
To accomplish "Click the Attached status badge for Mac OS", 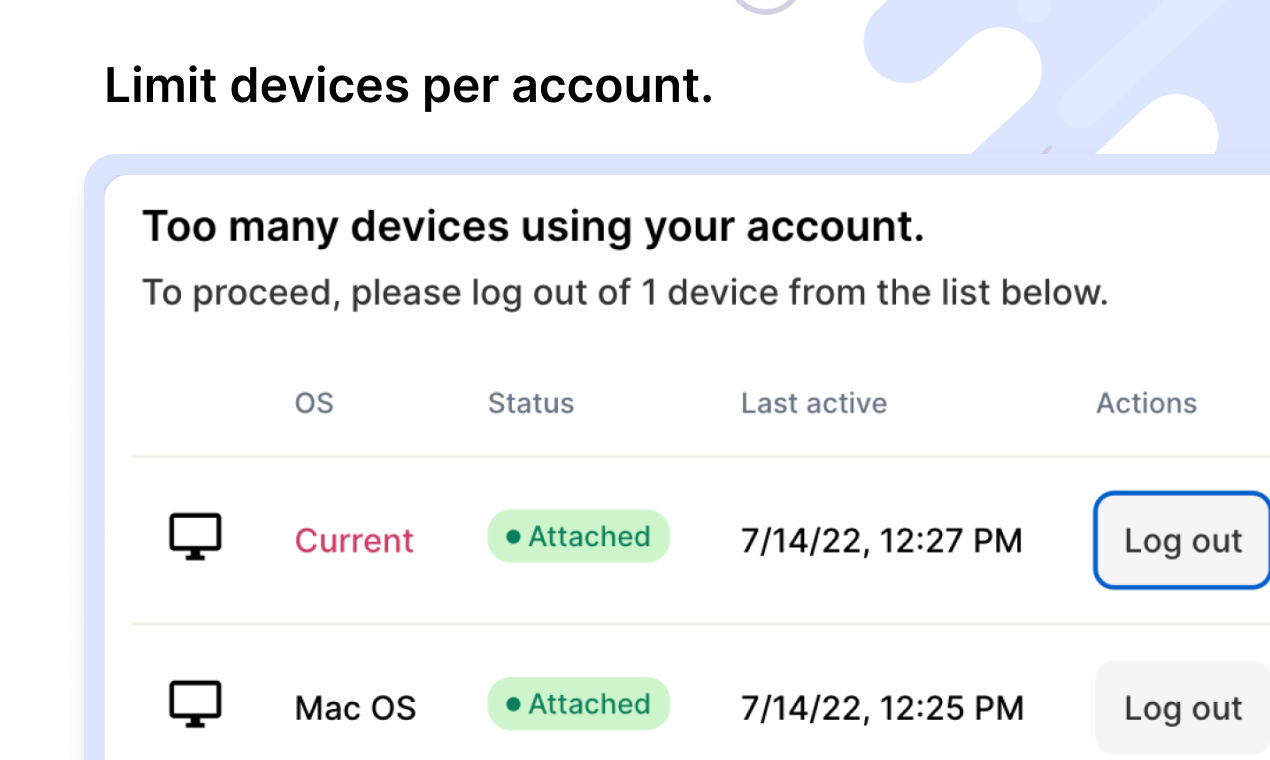I will click(x=578, y=704).
